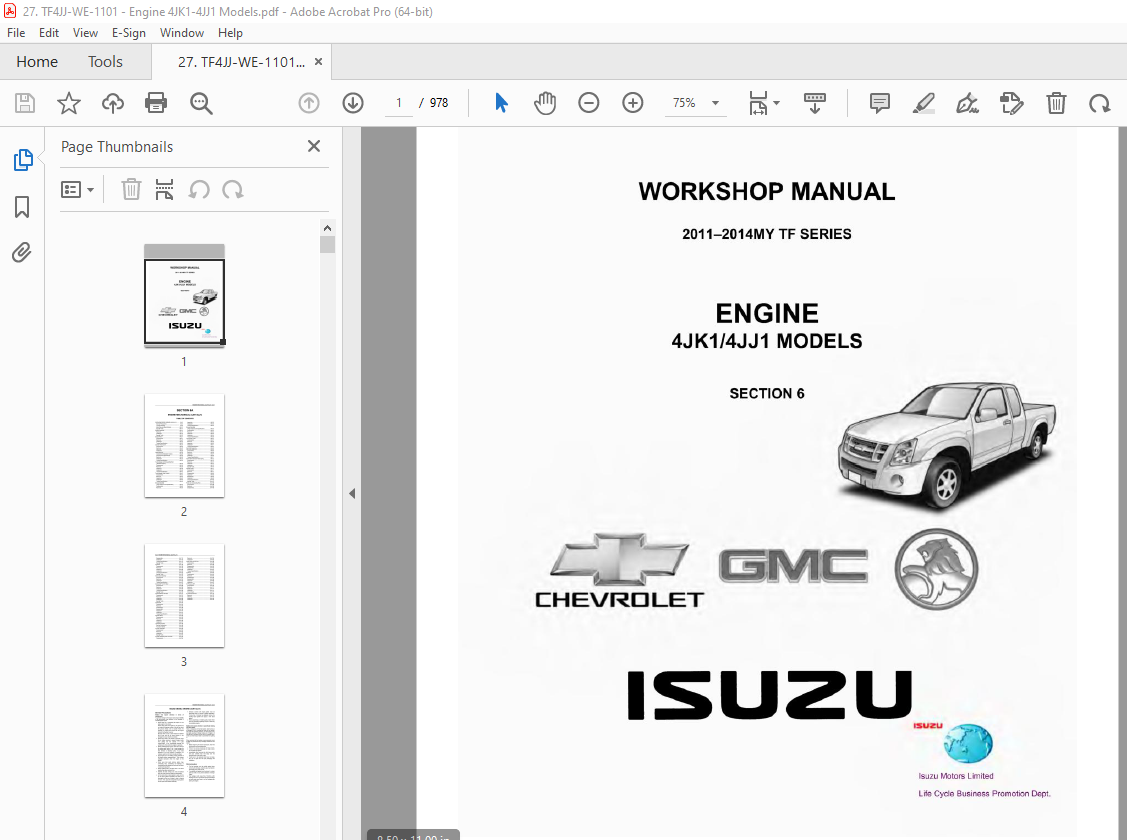Zoom in with plus icon
Image resolution: width=1127 pixels, height=840 pixels.
tap(632, 103)
